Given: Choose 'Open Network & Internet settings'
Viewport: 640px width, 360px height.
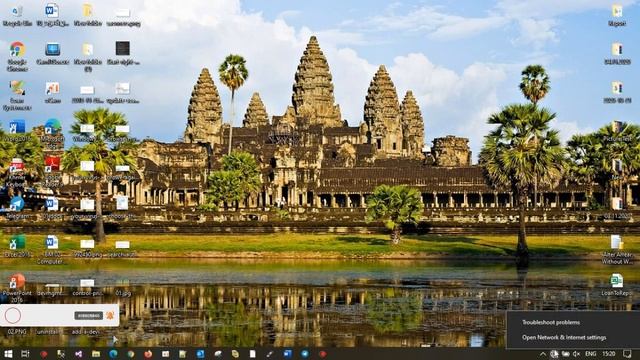Looking at the screenshot, I should point(564,338).
